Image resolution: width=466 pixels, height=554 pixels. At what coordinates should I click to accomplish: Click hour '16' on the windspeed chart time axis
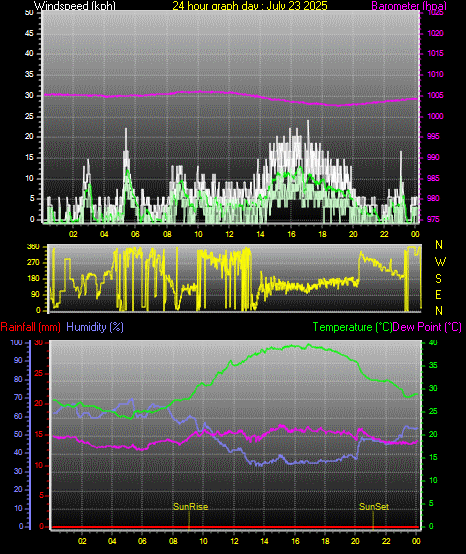(291, 234)
